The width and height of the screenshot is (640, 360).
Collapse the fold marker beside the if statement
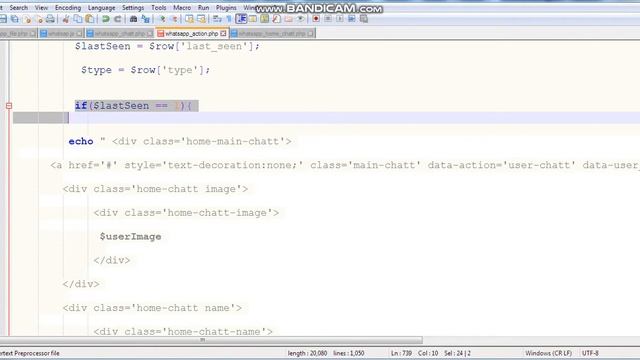tap(9, 106)
